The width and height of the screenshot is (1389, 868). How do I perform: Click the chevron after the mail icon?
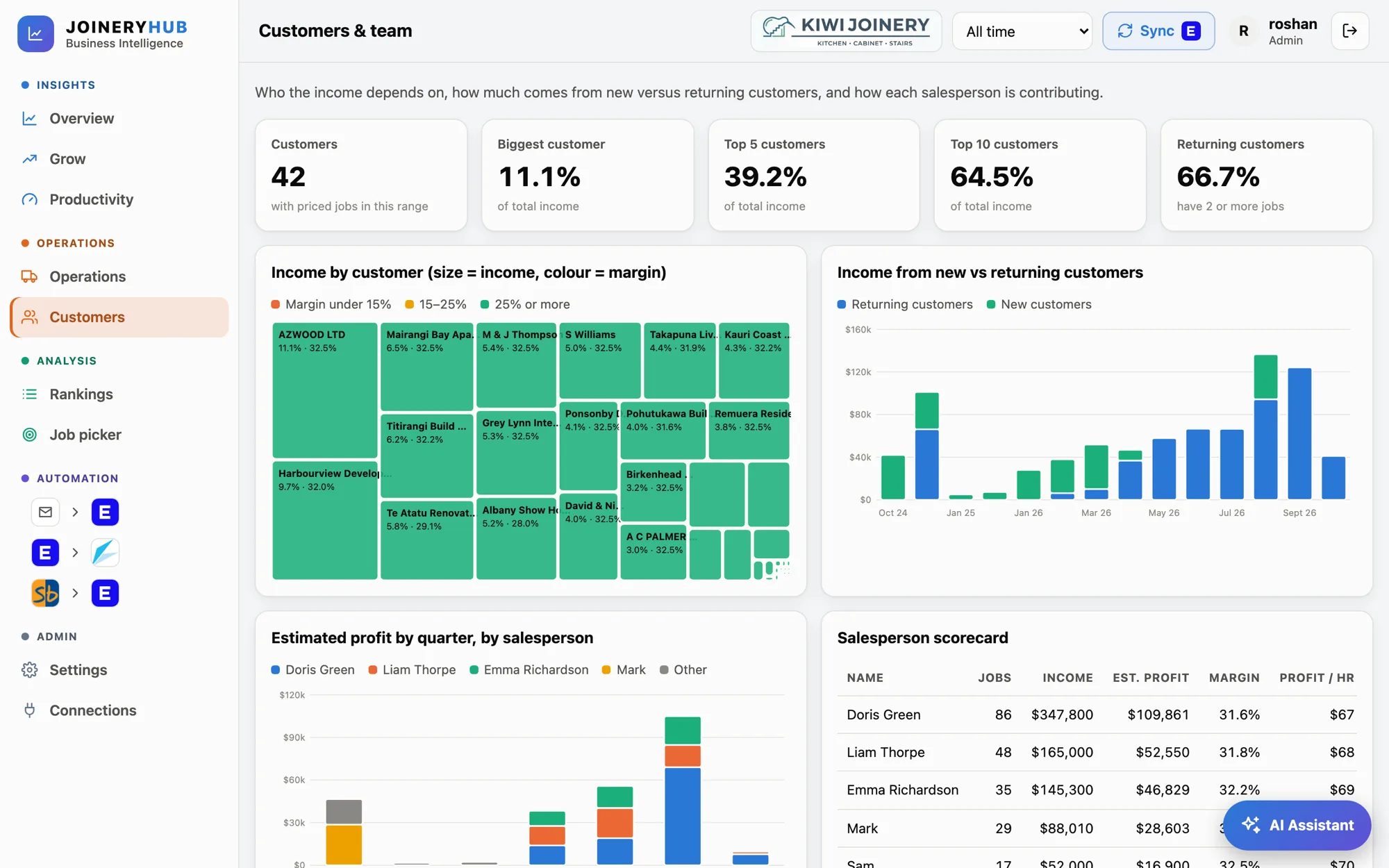point(75,512)
